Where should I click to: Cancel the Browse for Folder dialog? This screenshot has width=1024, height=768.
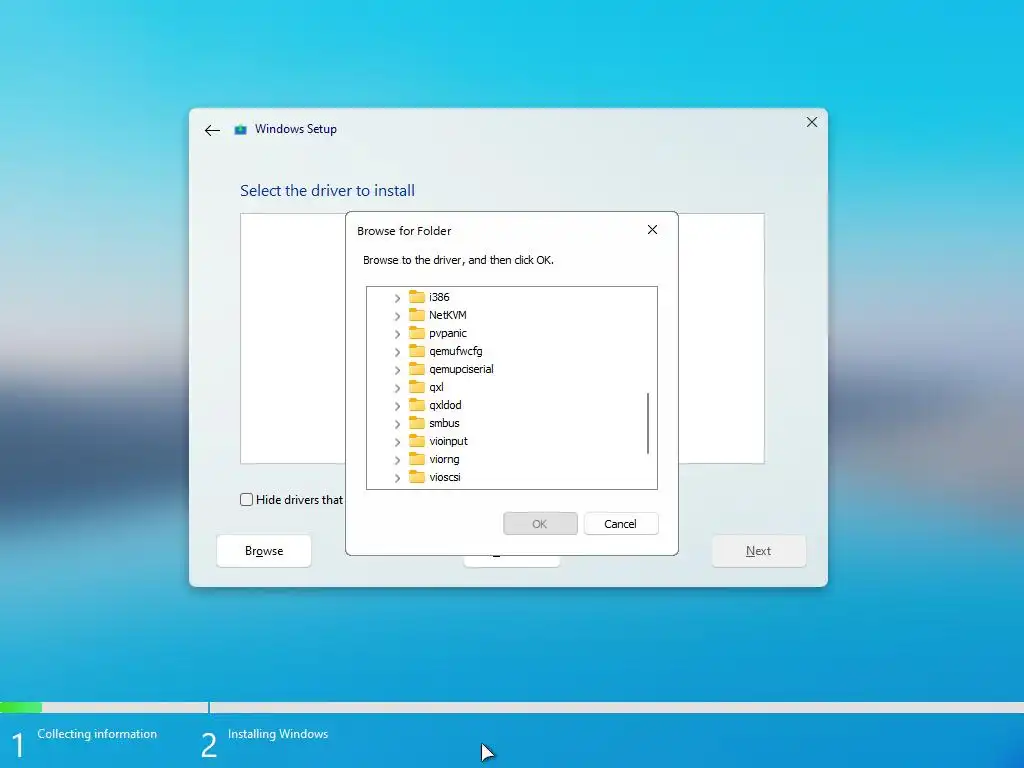point(620,524)
